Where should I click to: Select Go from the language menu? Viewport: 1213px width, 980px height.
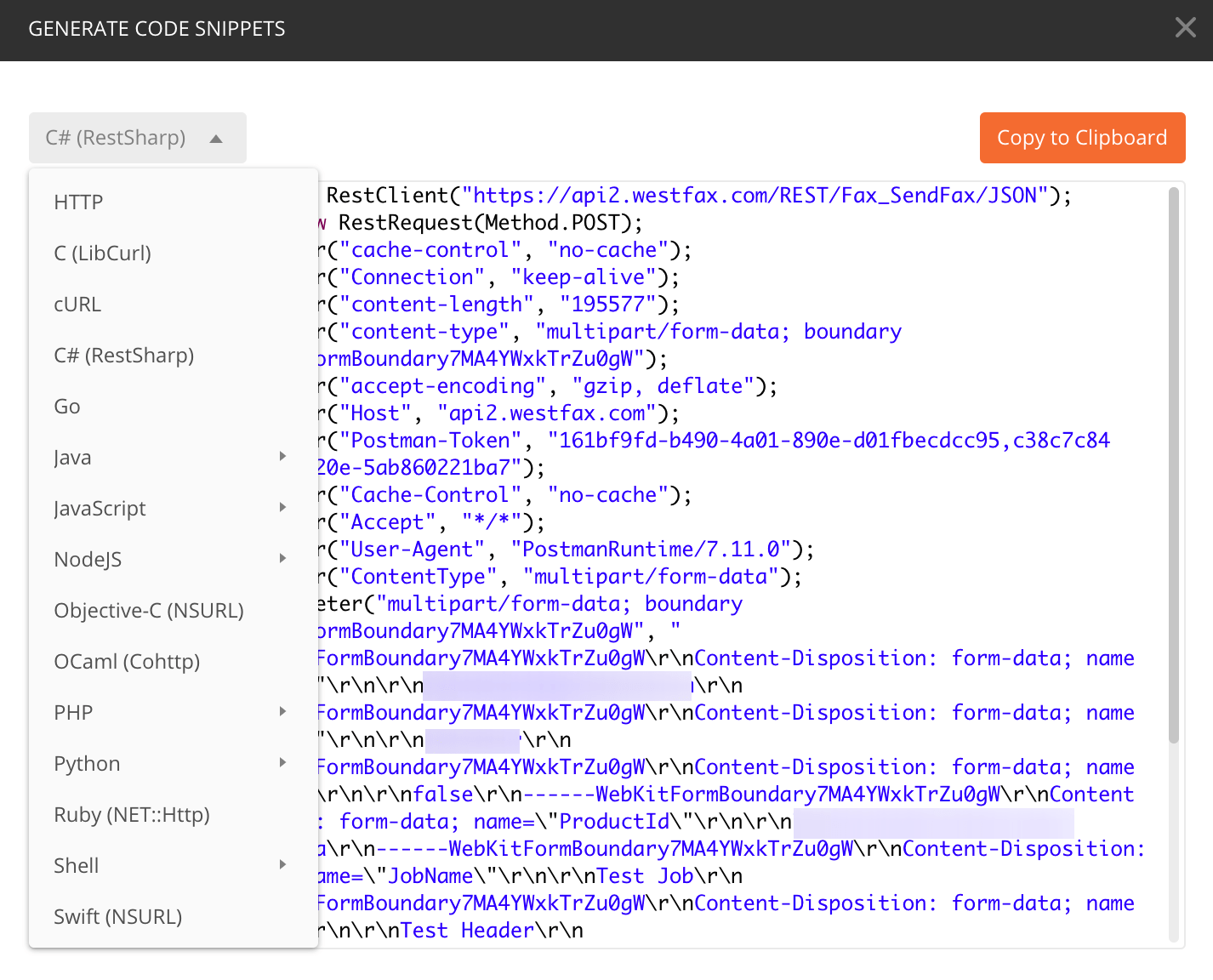(x=67, y=407)
